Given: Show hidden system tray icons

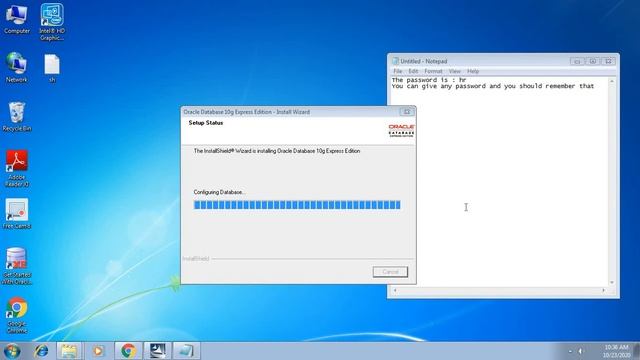Looking at the screenshot, I should pos(570,351).
